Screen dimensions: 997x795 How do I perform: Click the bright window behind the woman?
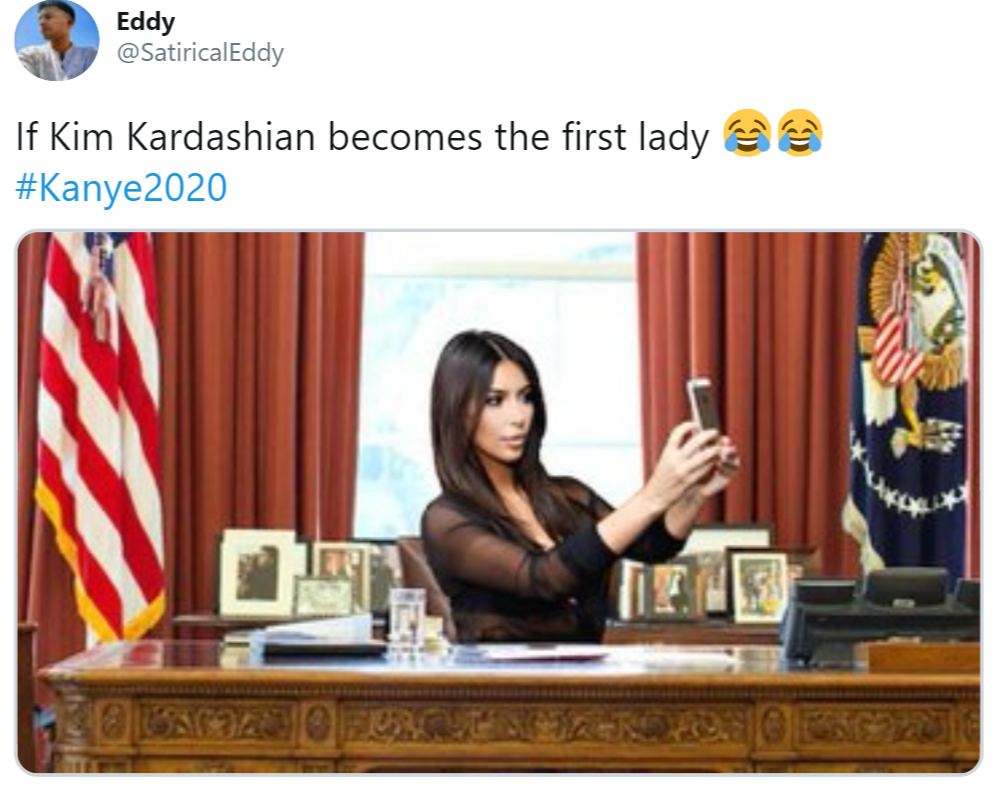coord(500,382)
